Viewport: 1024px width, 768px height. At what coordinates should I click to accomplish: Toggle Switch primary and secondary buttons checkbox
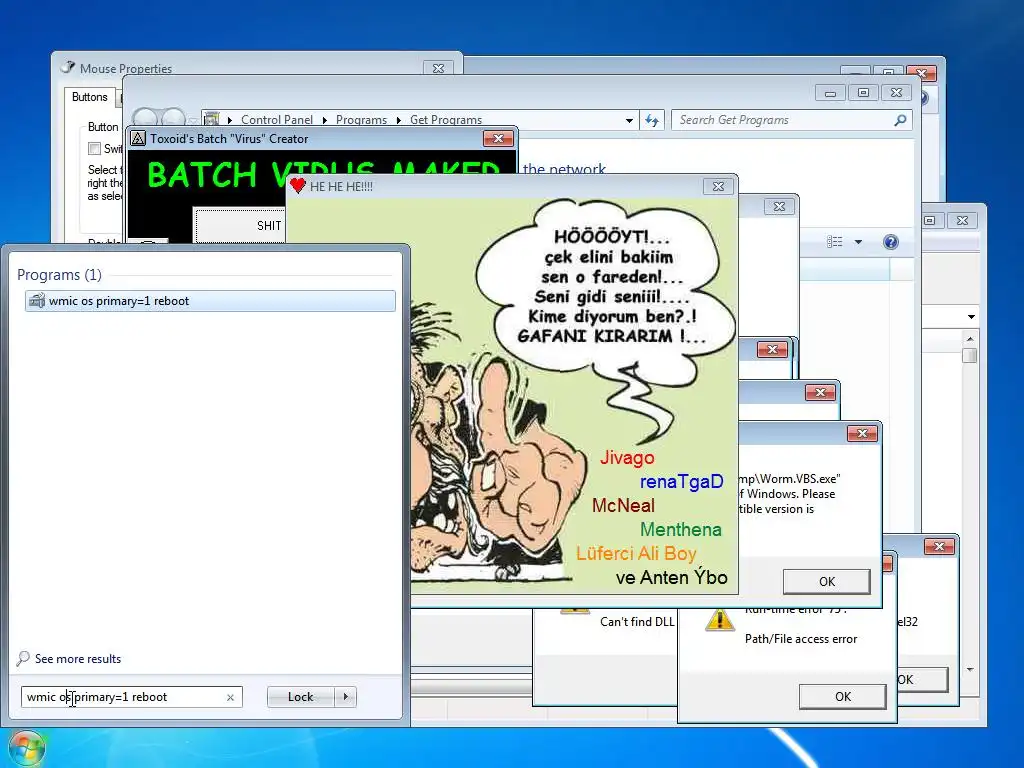pos(95,149)
